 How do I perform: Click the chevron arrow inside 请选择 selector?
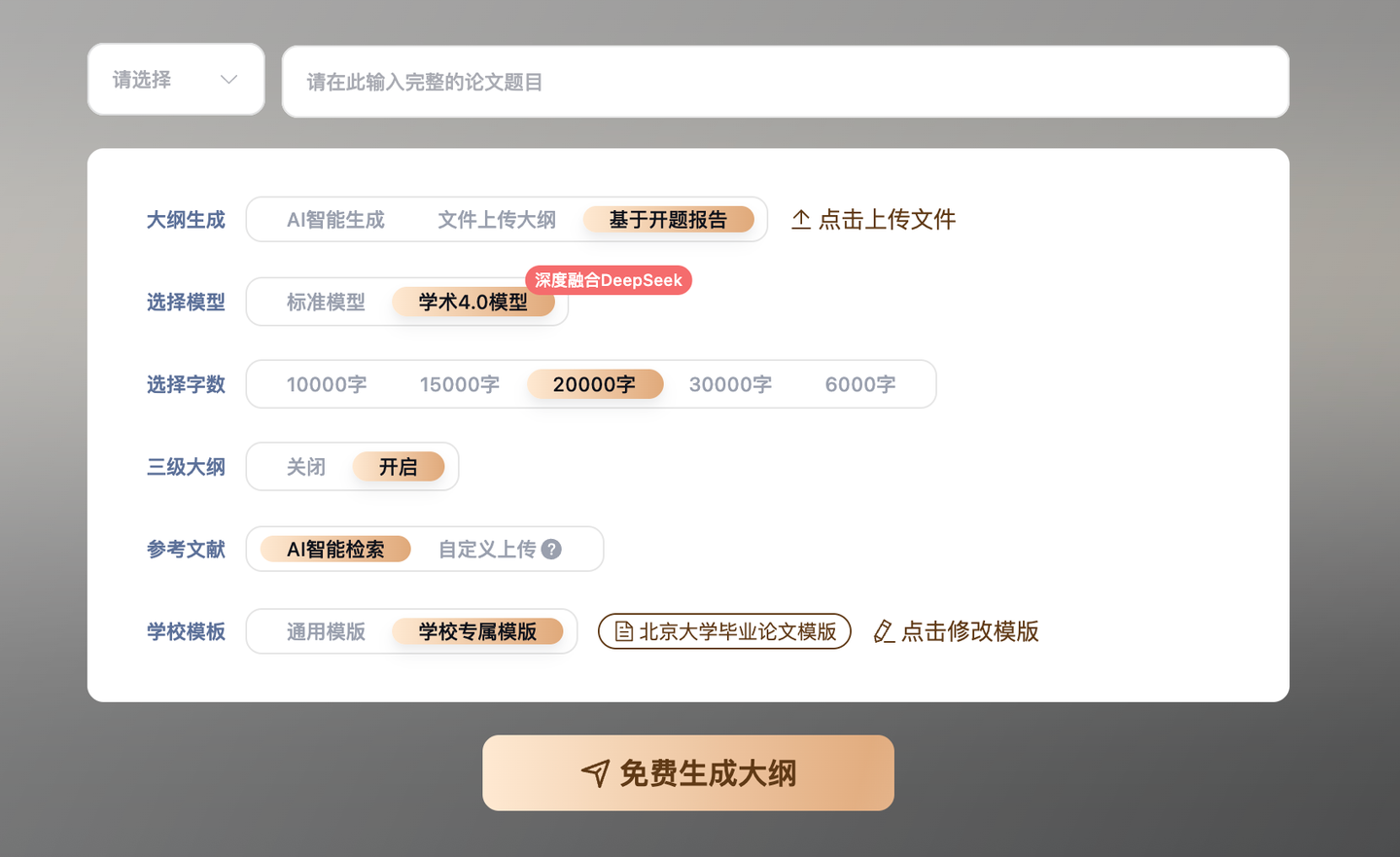point(229,79)
